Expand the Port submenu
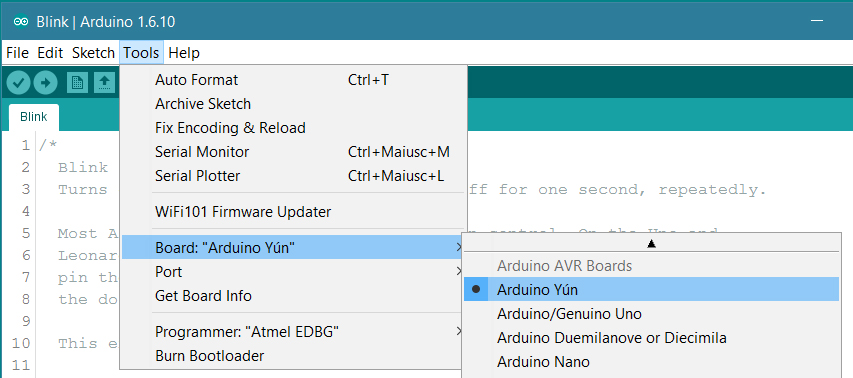The height and width of the screenshot is (378, 853). coord(293,271)
